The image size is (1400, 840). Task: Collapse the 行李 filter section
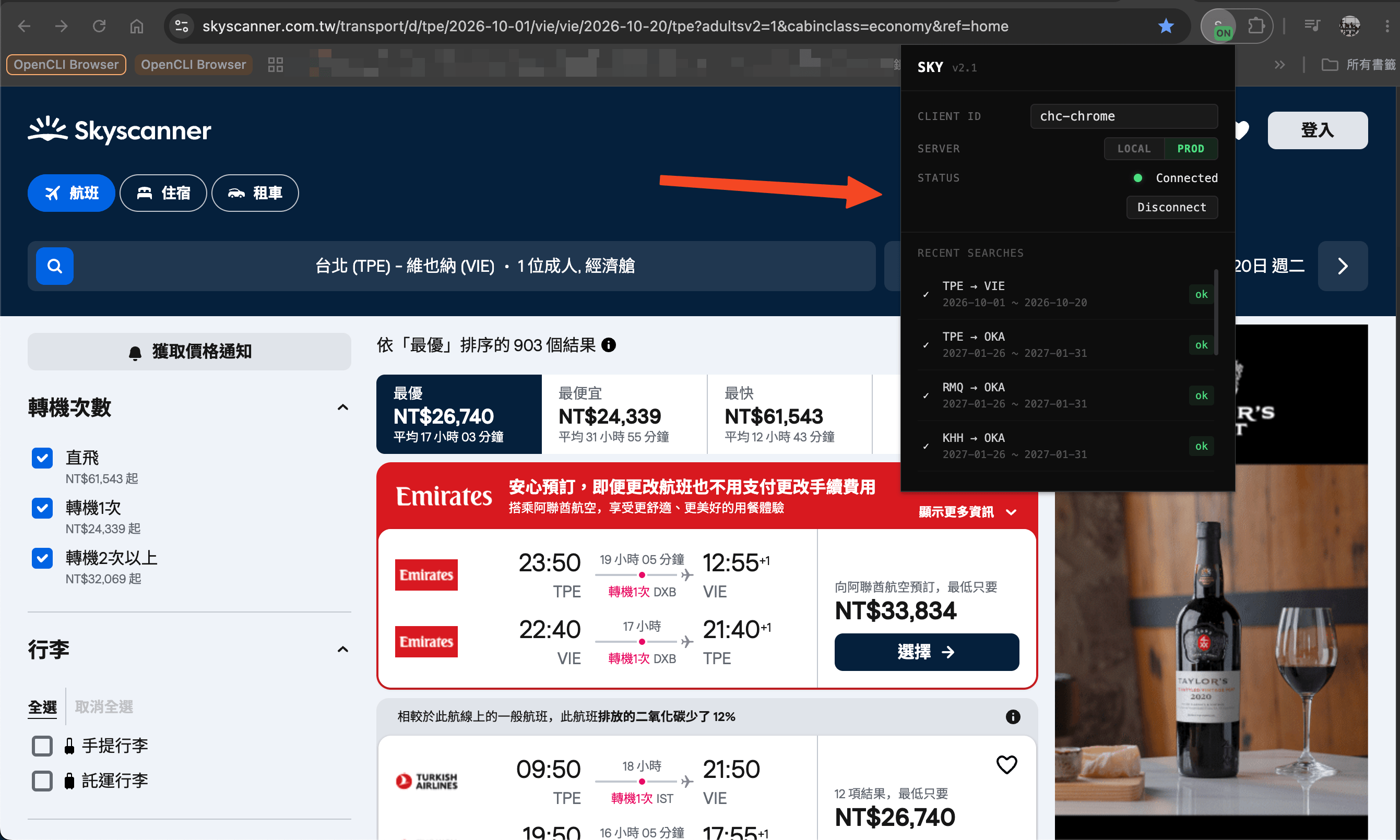[342, 649]
